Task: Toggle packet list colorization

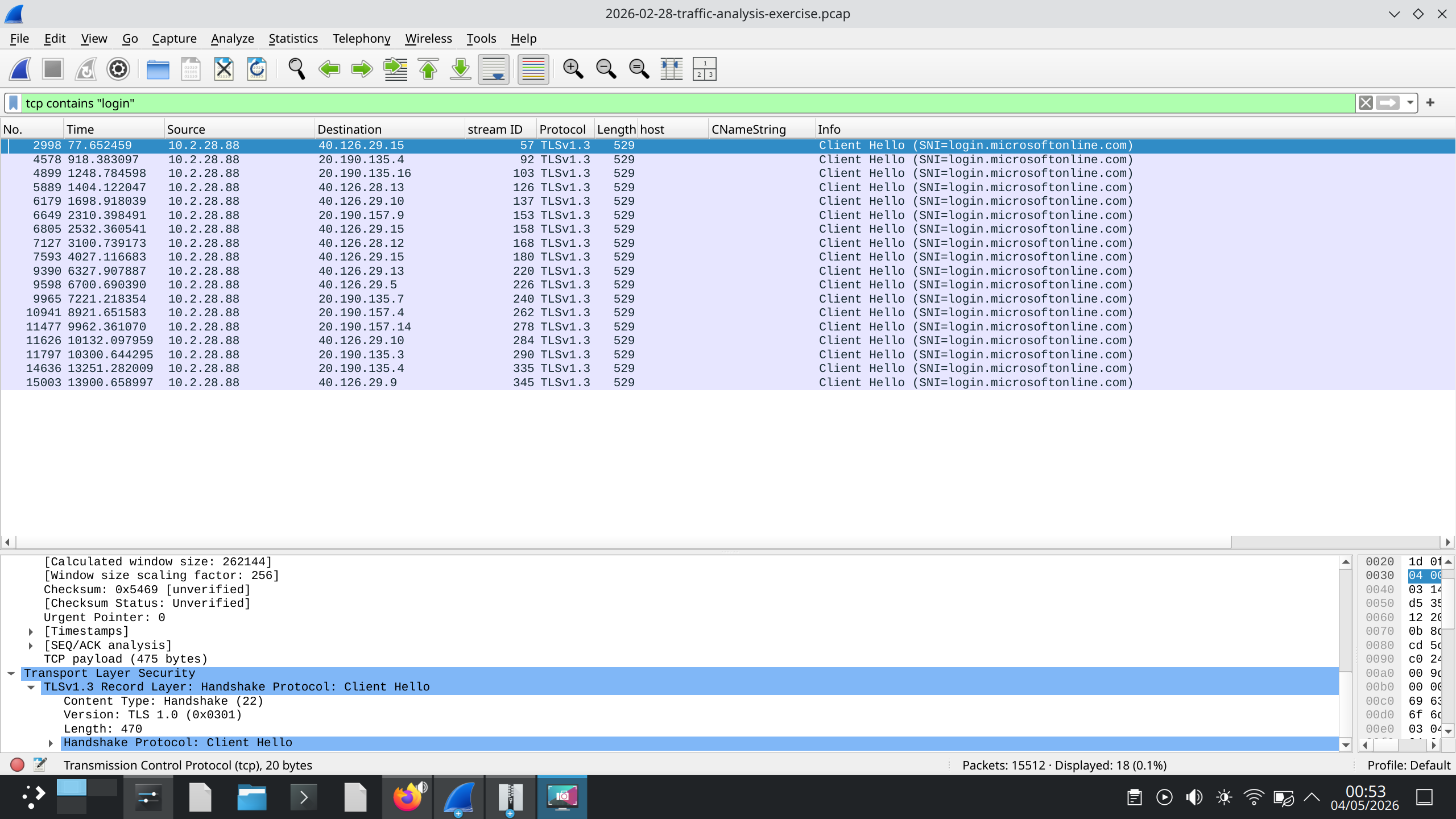Action: (x=533, y=69)
